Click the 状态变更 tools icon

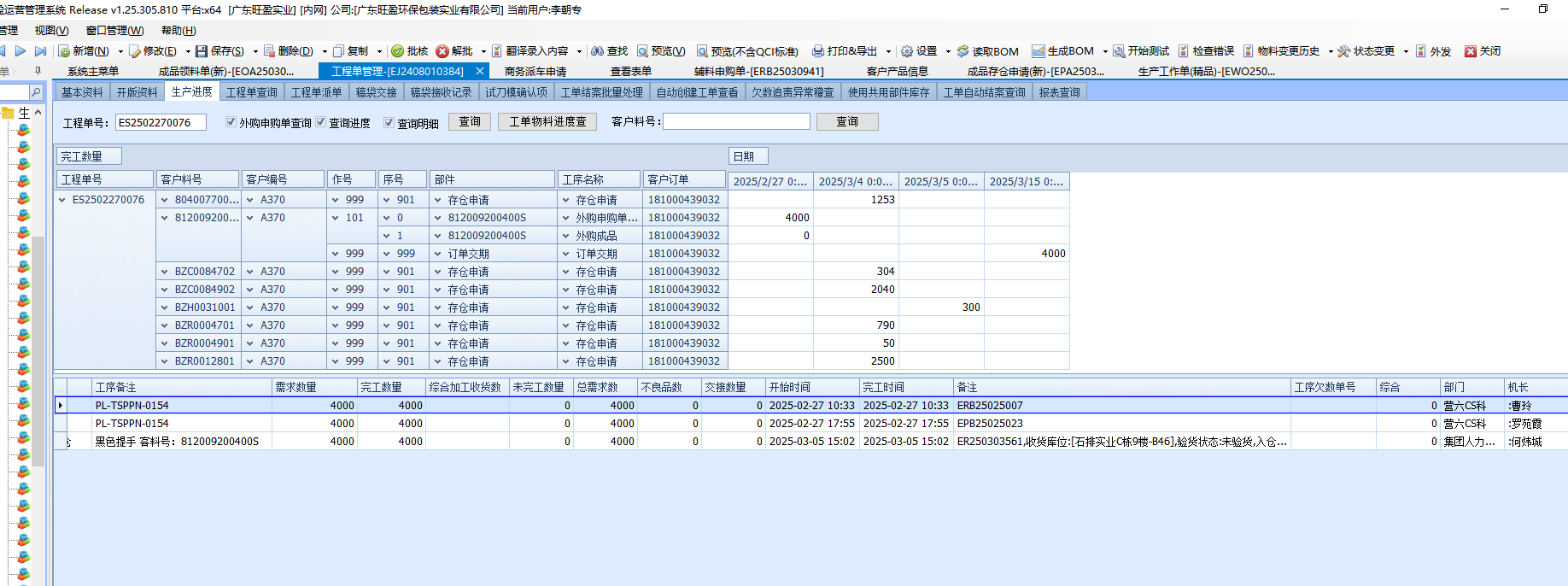1344,51
